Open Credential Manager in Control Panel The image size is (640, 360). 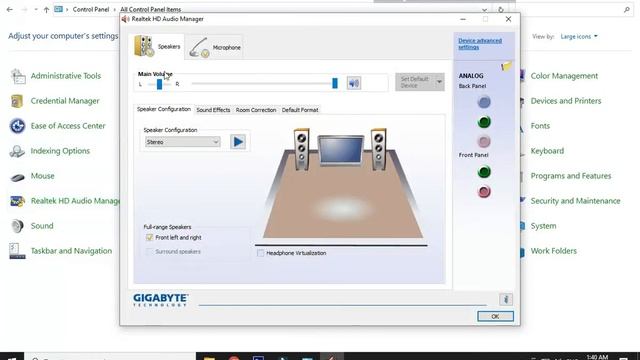point(65,101)
